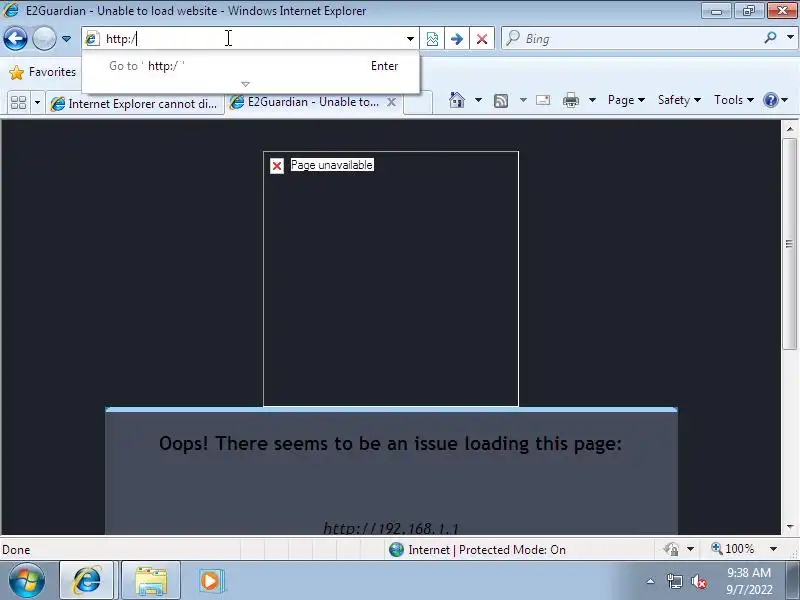Click the muted volume tray icon
Image resolution: width=800 pixels, height=600 pixels.
point(698,581)
